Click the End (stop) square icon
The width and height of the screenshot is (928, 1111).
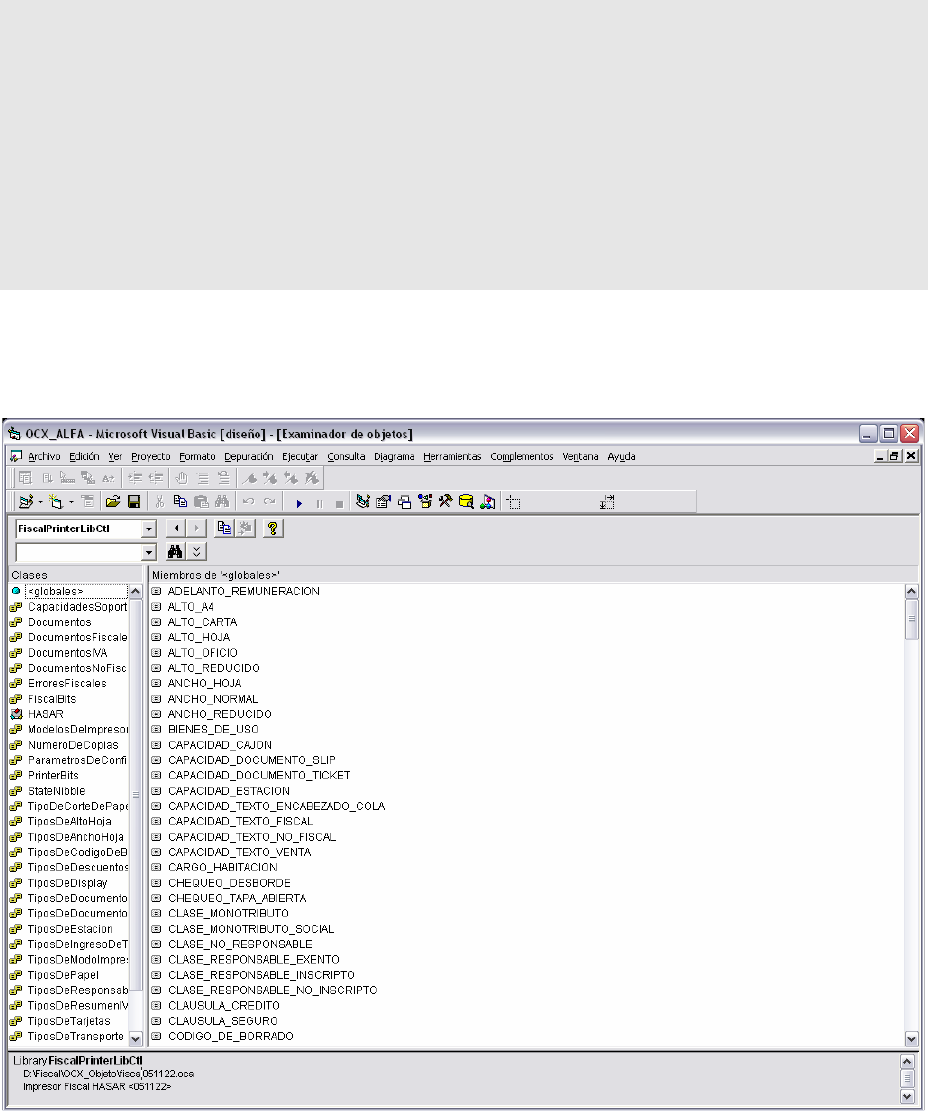tap(339, 503)
